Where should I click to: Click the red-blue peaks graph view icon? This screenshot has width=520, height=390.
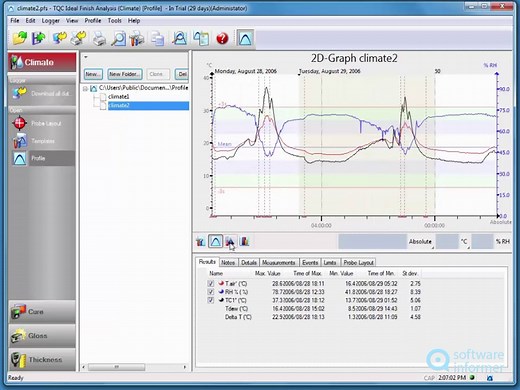pyautogui.click(x=230, y=241)
